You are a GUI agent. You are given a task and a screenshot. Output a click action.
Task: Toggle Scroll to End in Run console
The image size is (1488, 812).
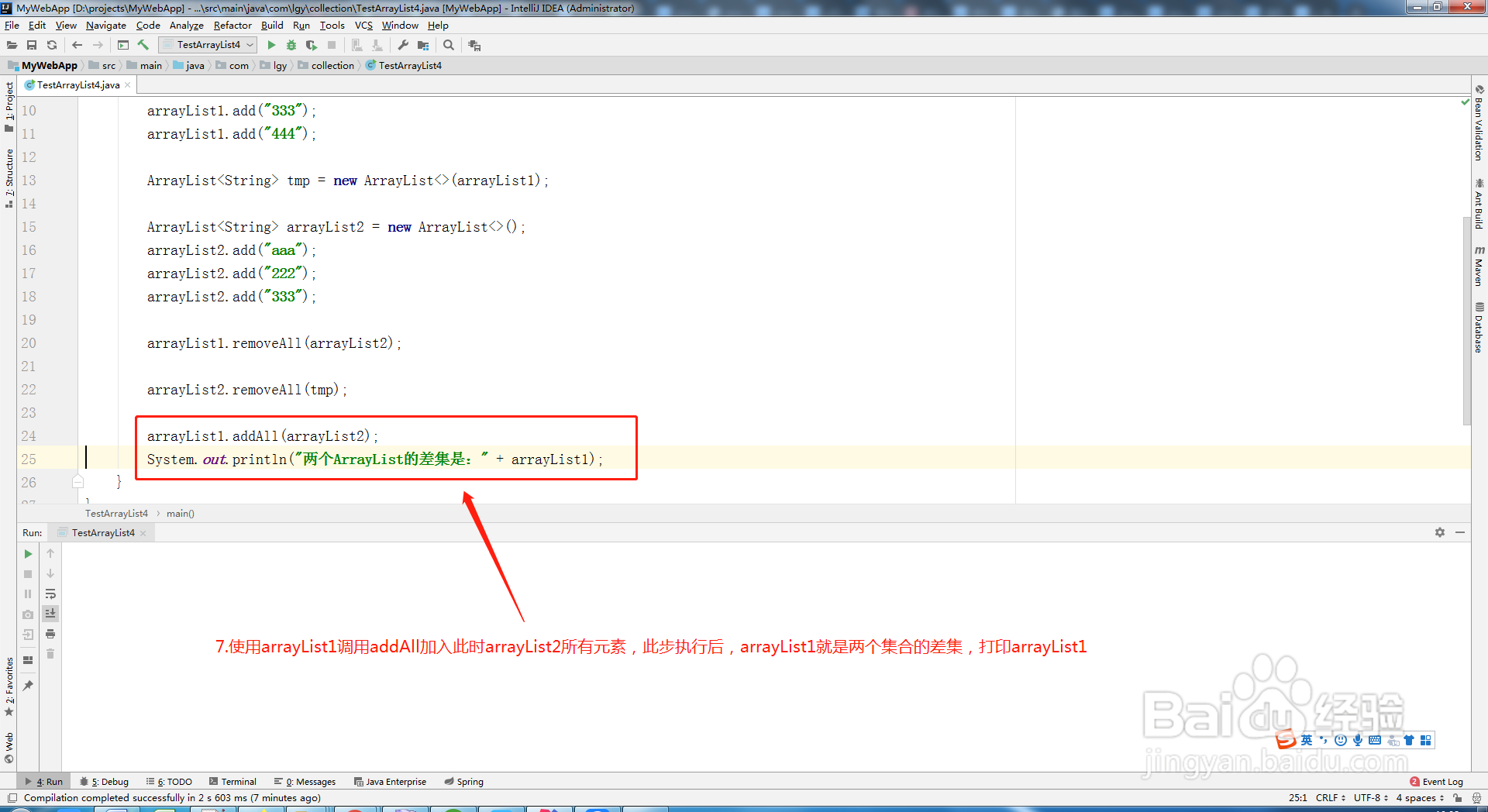tap(50, 614)
